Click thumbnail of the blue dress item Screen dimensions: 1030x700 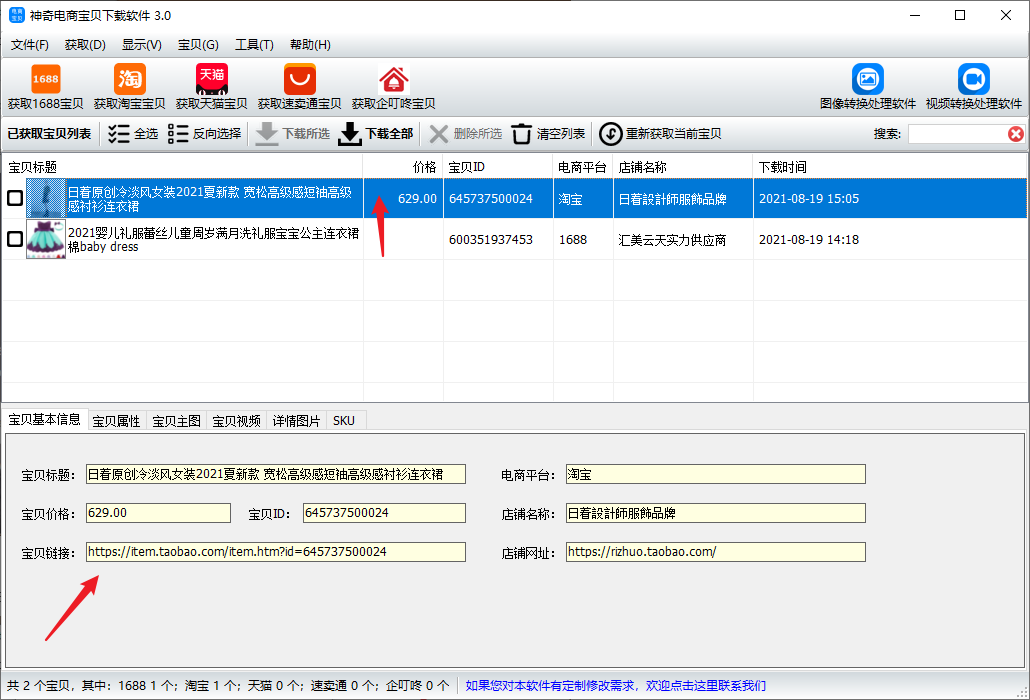click(46, 198)
